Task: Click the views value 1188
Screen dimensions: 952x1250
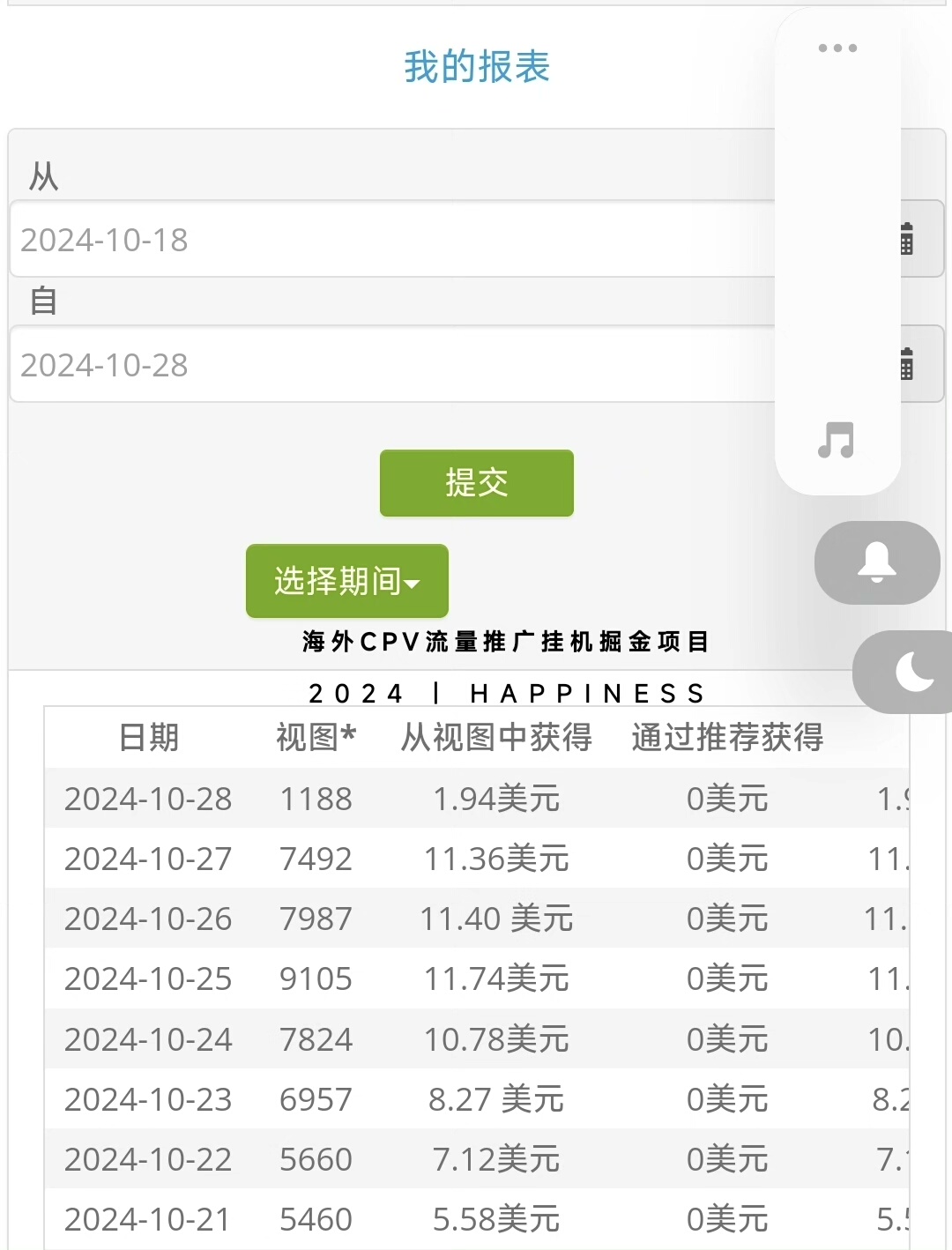Action: tap(316, 799)
